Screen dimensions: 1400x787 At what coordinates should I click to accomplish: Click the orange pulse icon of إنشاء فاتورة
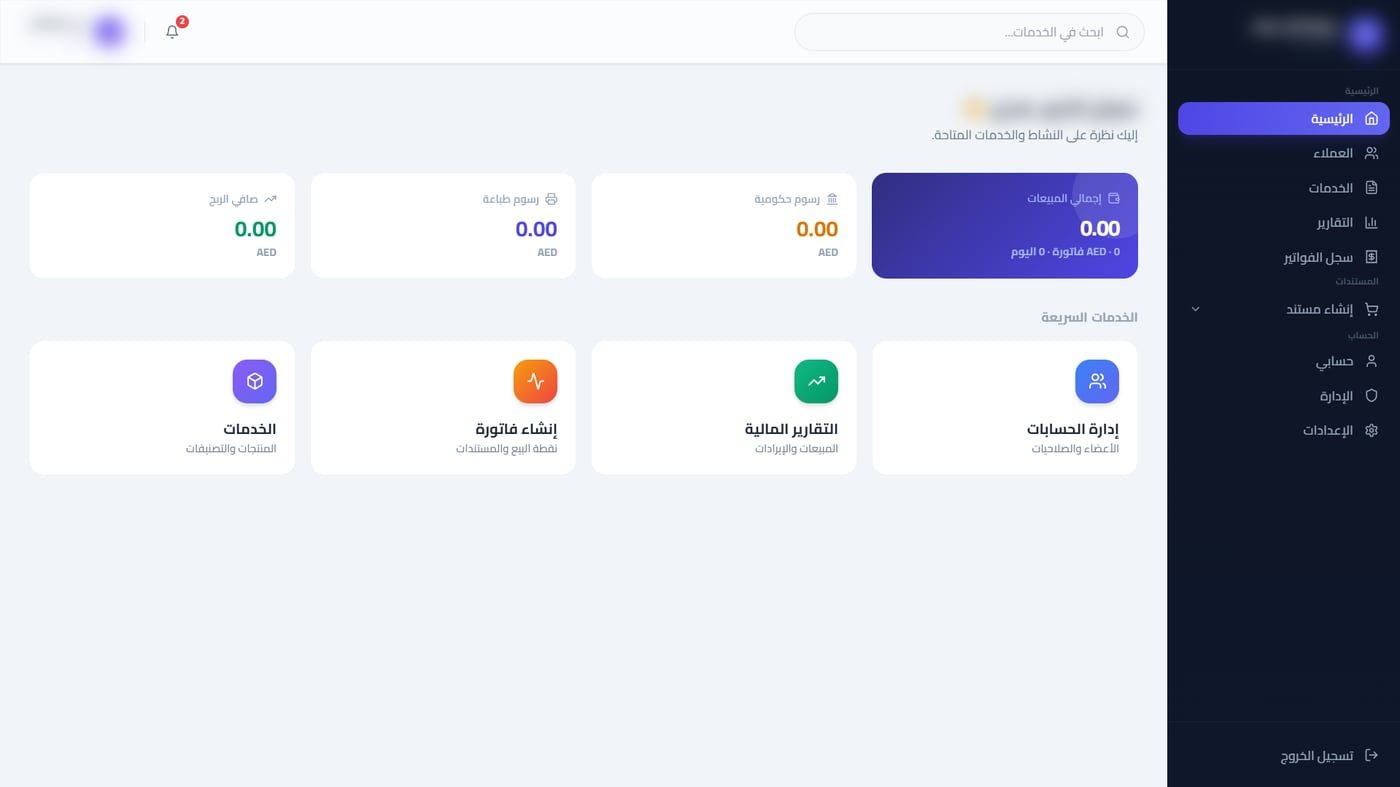[535, 381]
